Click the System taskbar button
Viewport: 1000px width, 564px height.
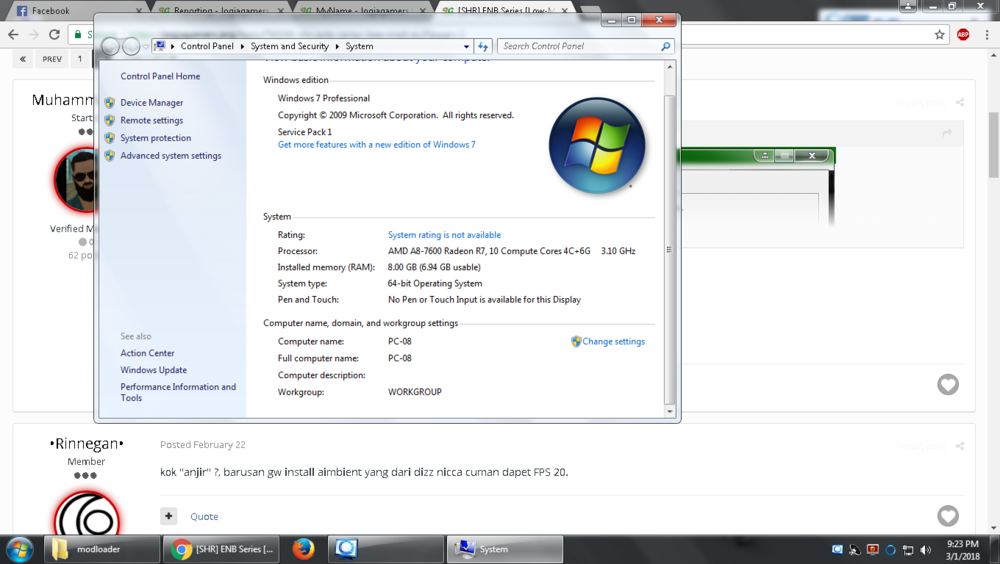click(504, 549)
